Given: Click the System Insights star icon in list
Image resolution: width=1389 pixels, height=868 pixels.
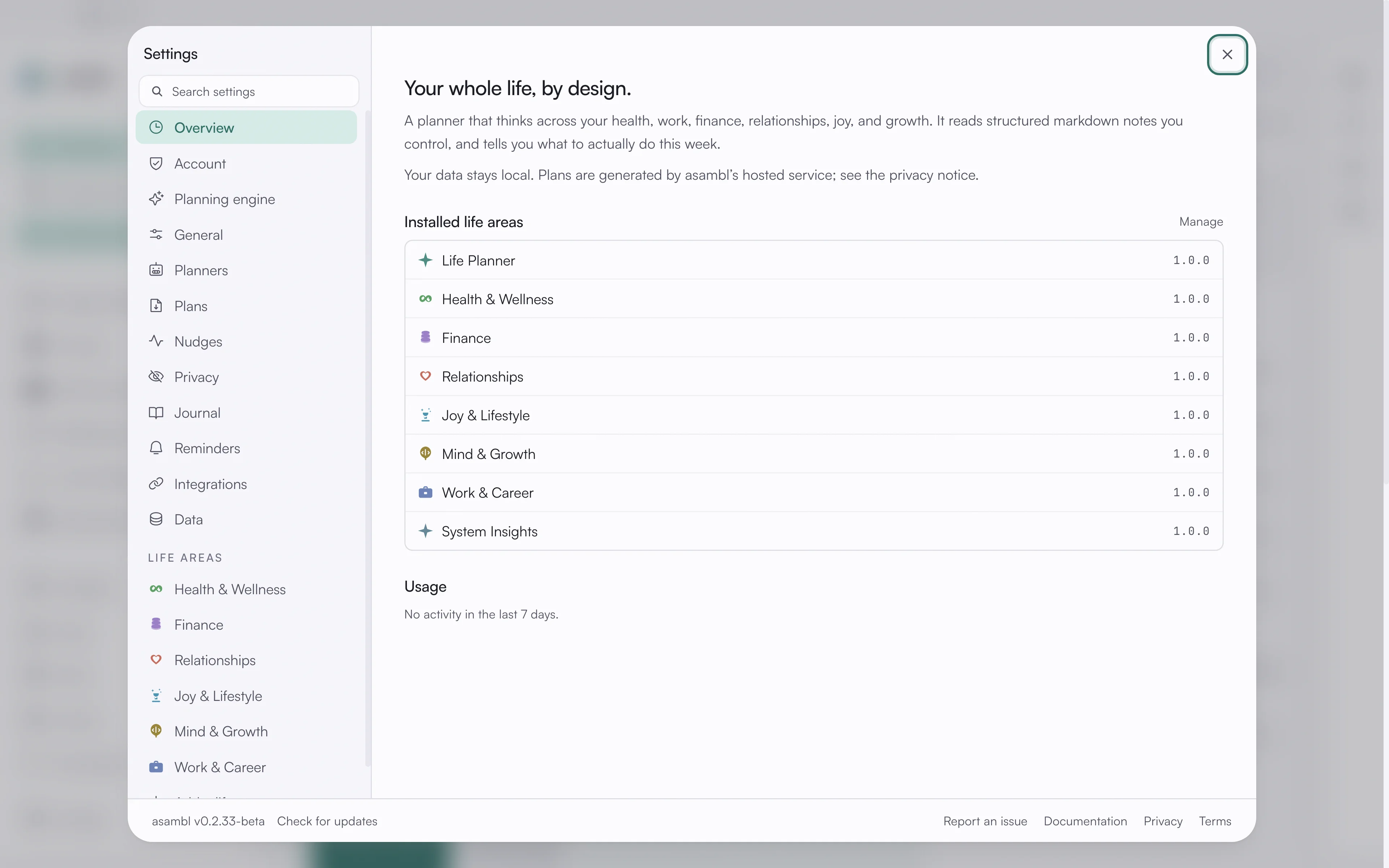Looking at the screenshot, I should pyautogui.click(x=425, y=531).
